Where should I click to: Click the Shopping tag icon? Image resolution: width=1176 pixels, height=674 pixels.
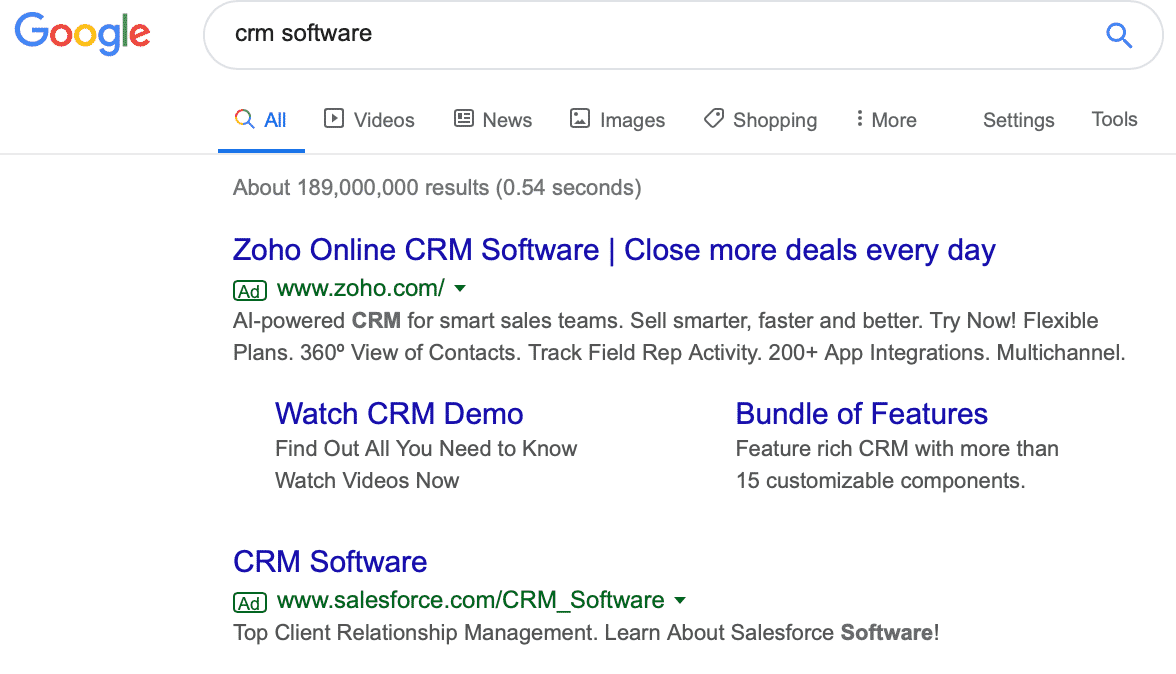[x=714, y=118]
